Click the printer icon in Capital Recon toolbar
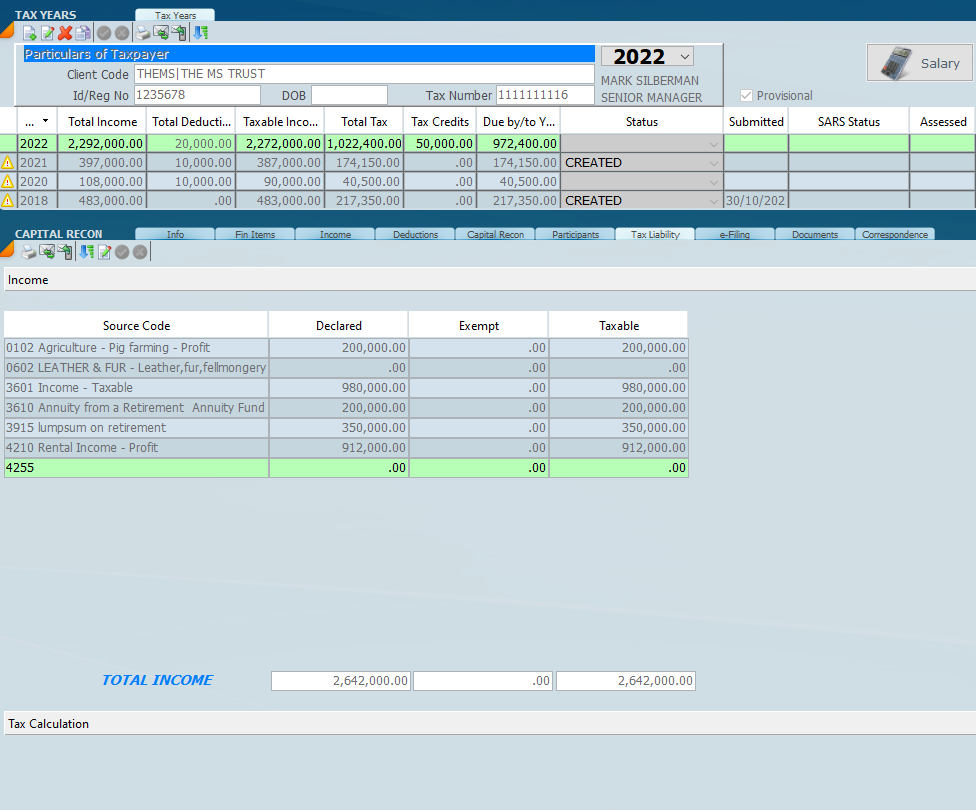Image resolution: width=976 pixels, height=810 pixels. [x=30, y=252]
